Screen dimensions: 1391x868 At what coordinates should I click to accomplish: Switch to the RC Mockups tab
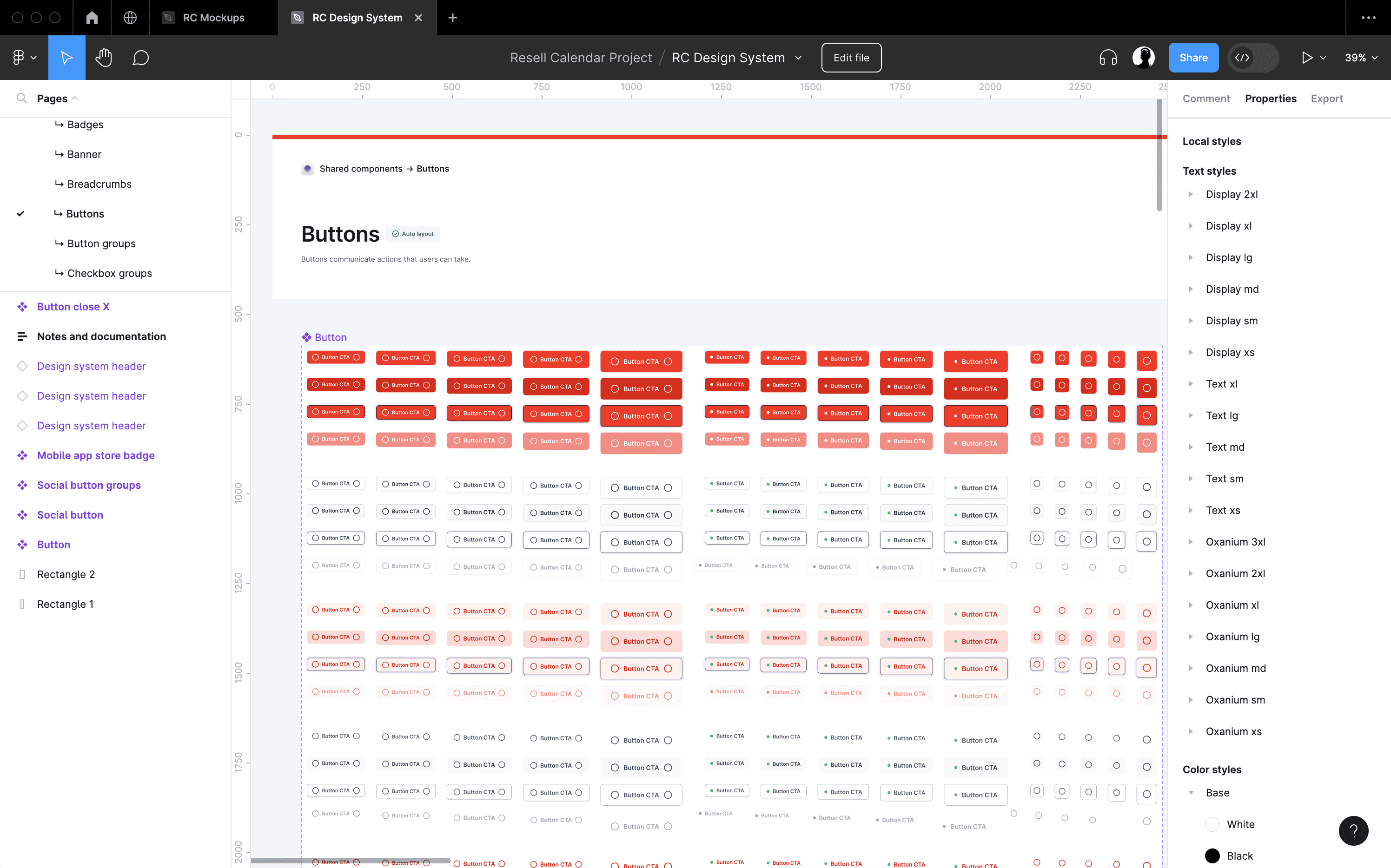tap(213, 18)
